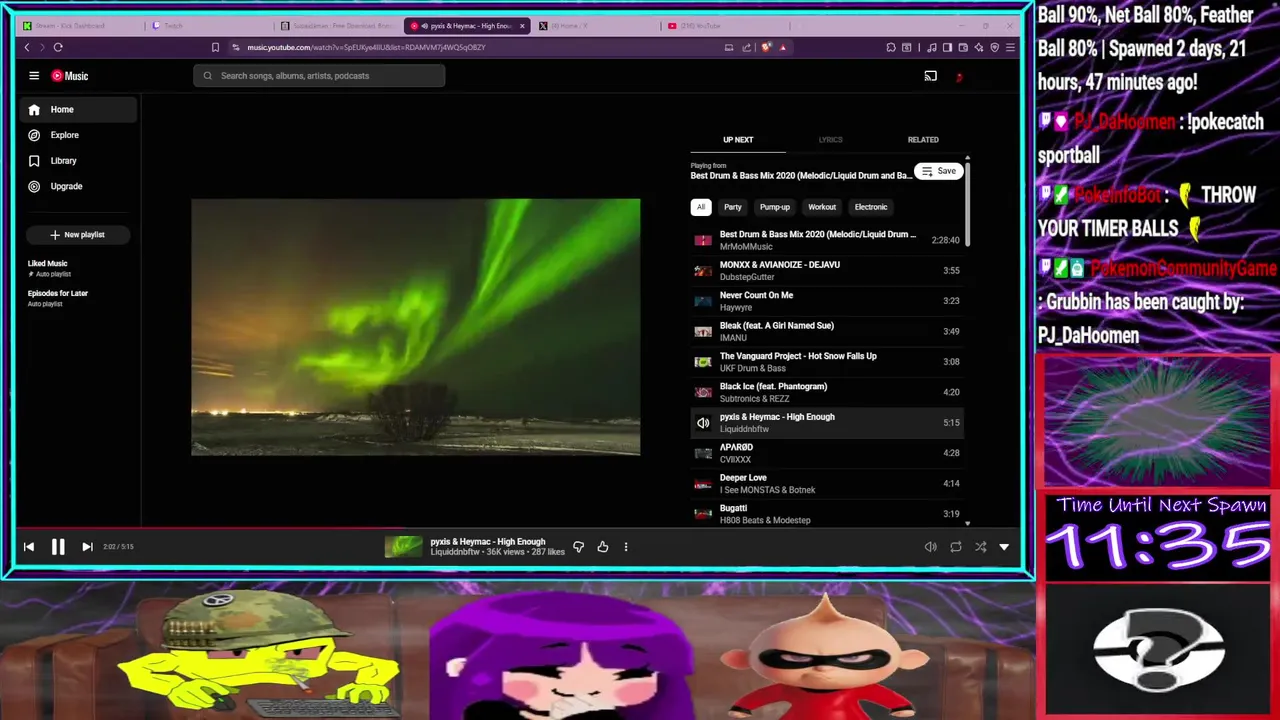Like the song High Enough

[603, 547]
